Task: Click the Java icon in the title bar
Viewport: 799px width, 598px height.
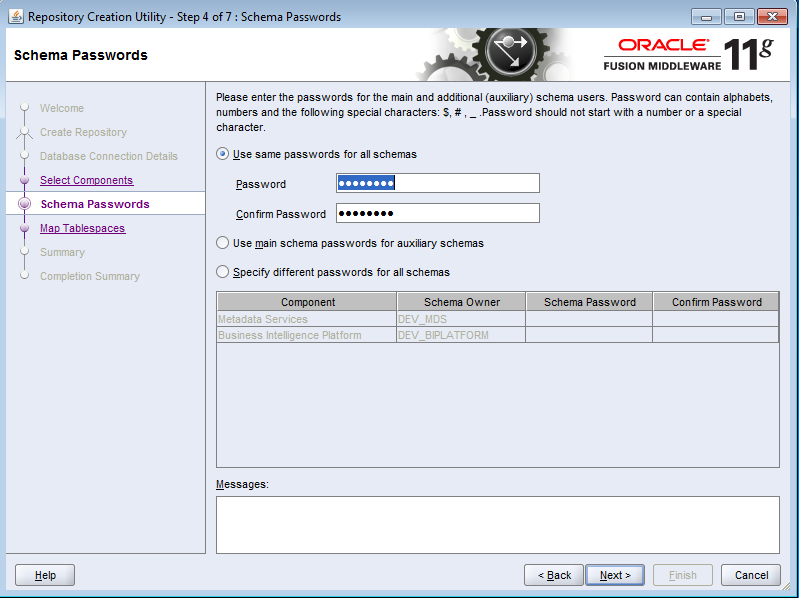Action: 16,17
